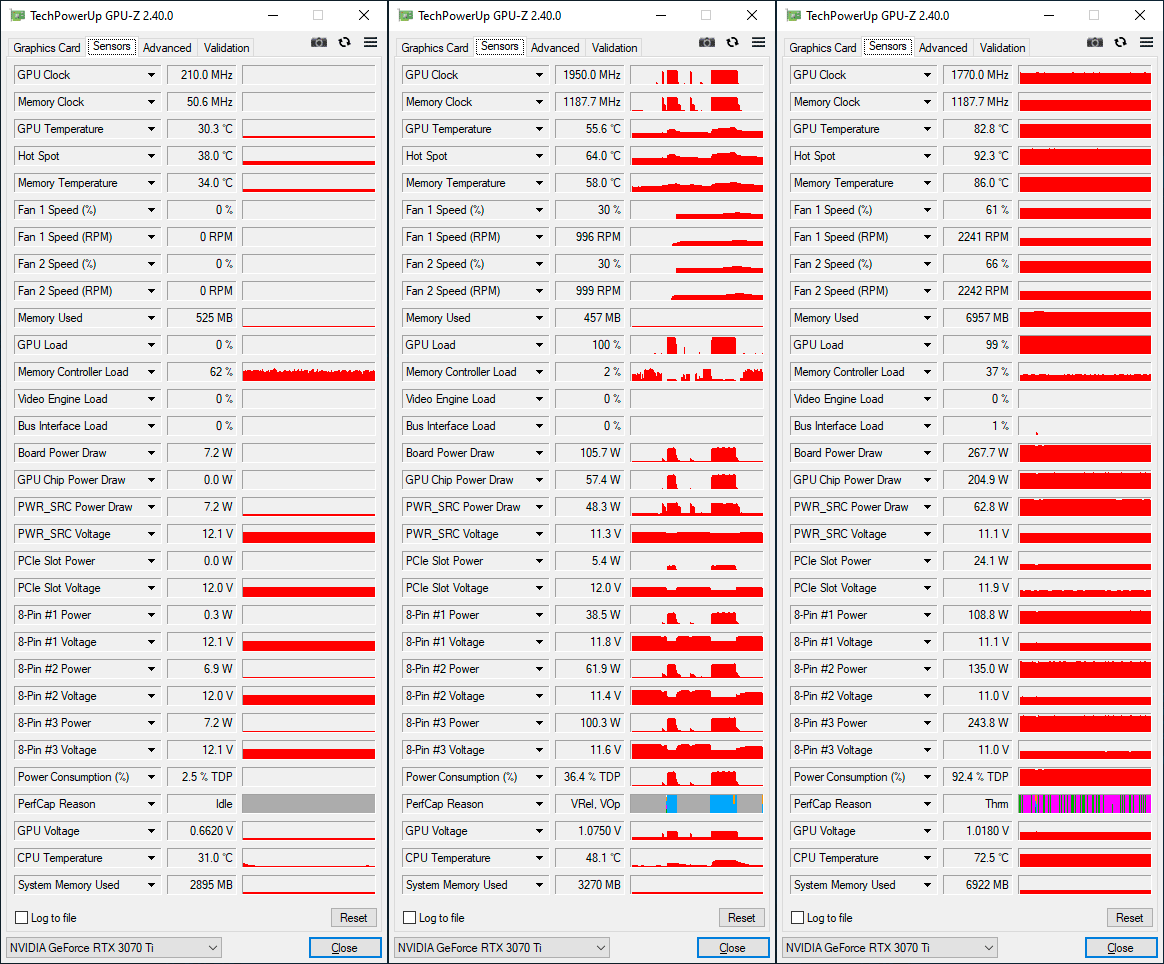Click the refresh icon in the middle GPU-Z window
1164x964 pixels.
click(x=733, y=42)
